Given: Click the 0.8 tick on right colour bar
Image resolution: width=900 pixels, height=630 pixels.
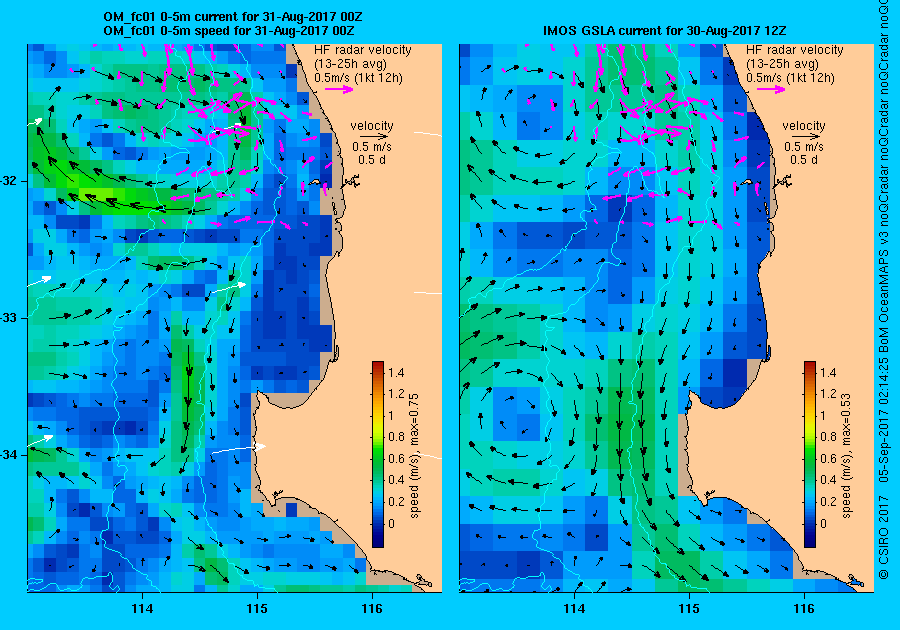Looking at the screenshot, I should tap(828, 437).
